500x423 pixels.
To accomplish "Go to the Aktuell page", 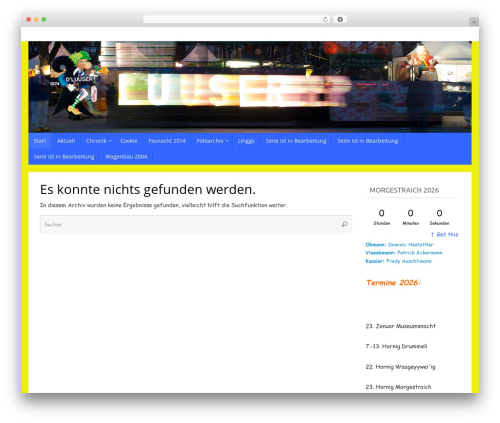I will [x=66, y=141].
